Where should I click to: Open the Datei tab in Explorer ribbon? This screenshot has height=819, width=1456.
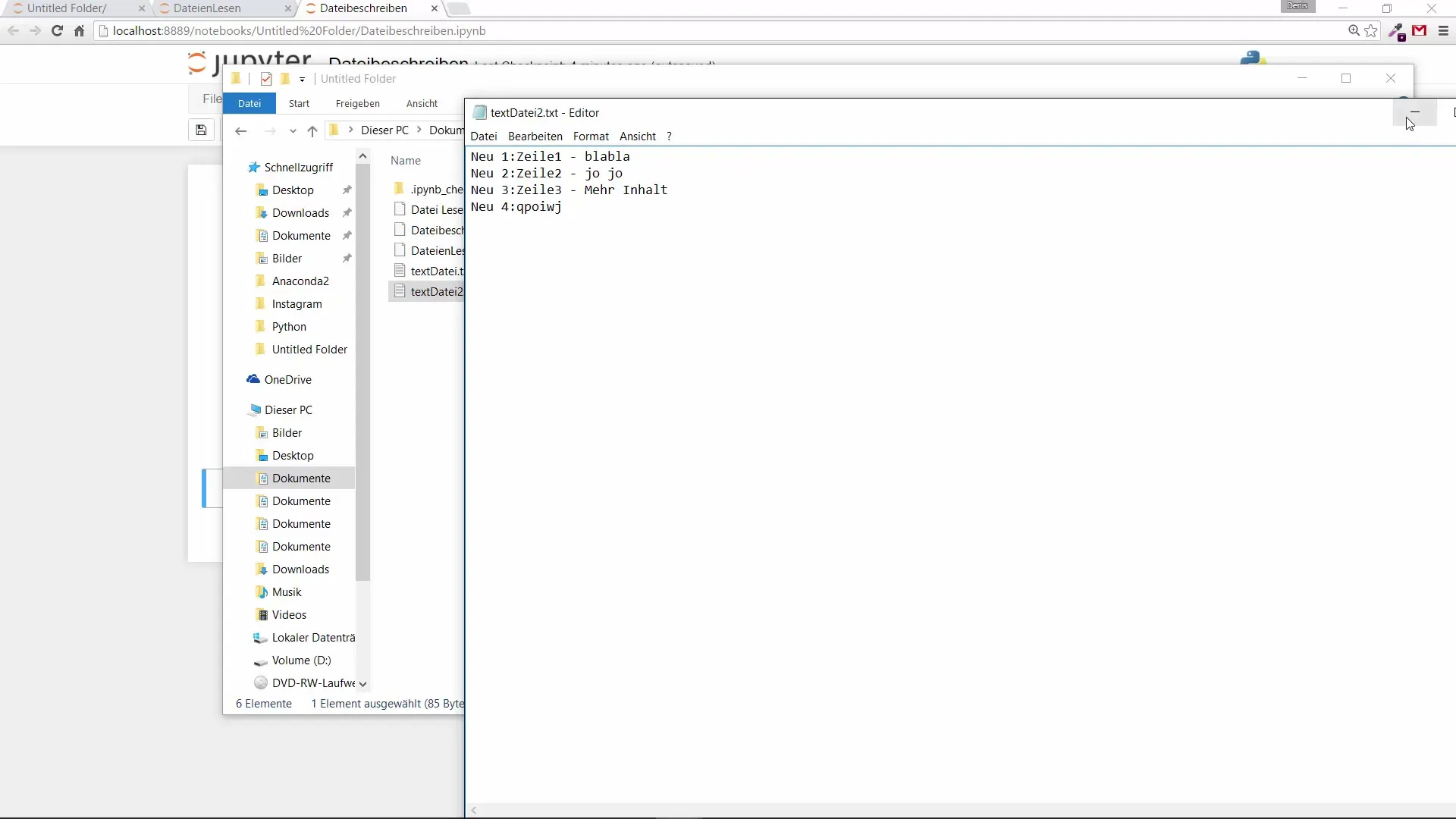coord(249,104)
